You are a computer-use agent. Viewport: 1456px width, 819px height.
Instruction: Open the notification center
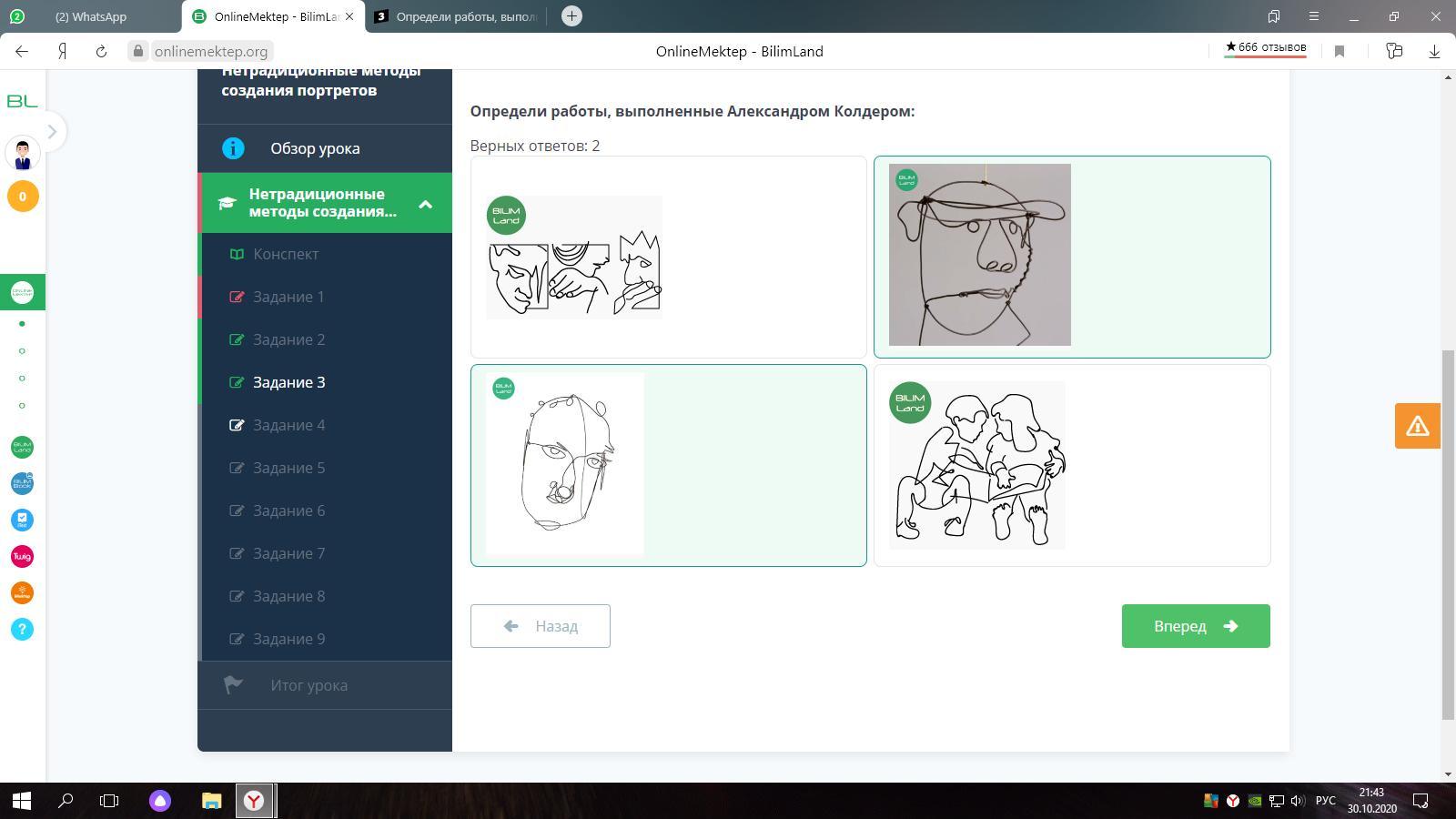tap(1421, 801)
